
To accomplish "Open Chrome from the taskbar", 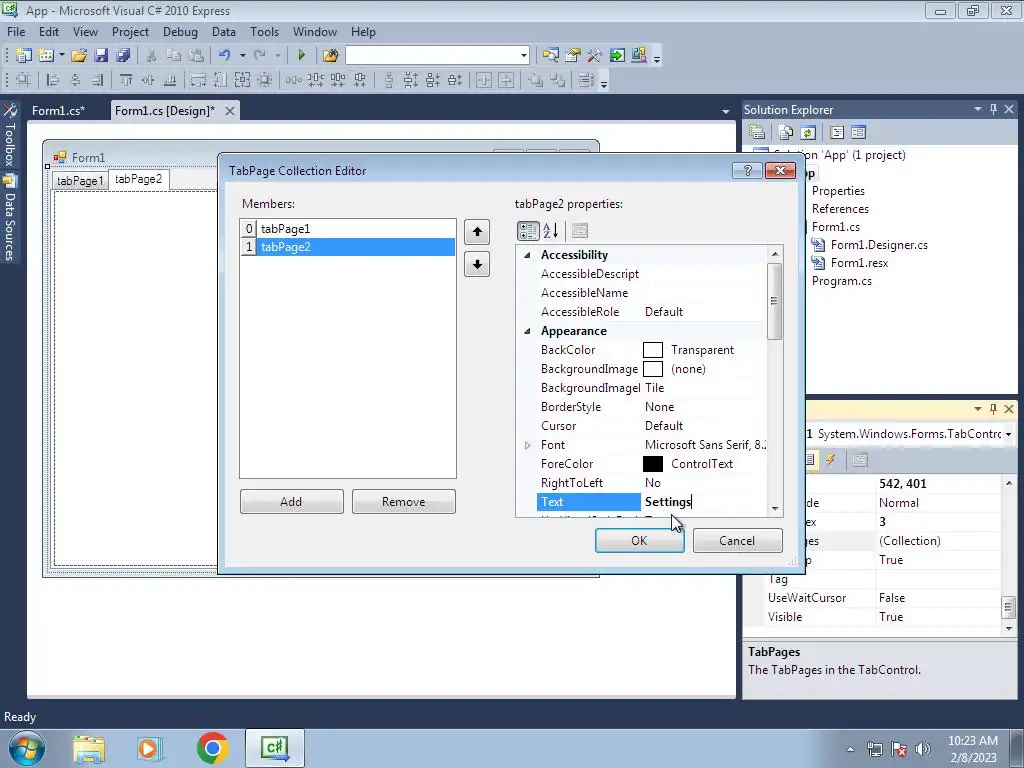I will (x=212, y=748).
